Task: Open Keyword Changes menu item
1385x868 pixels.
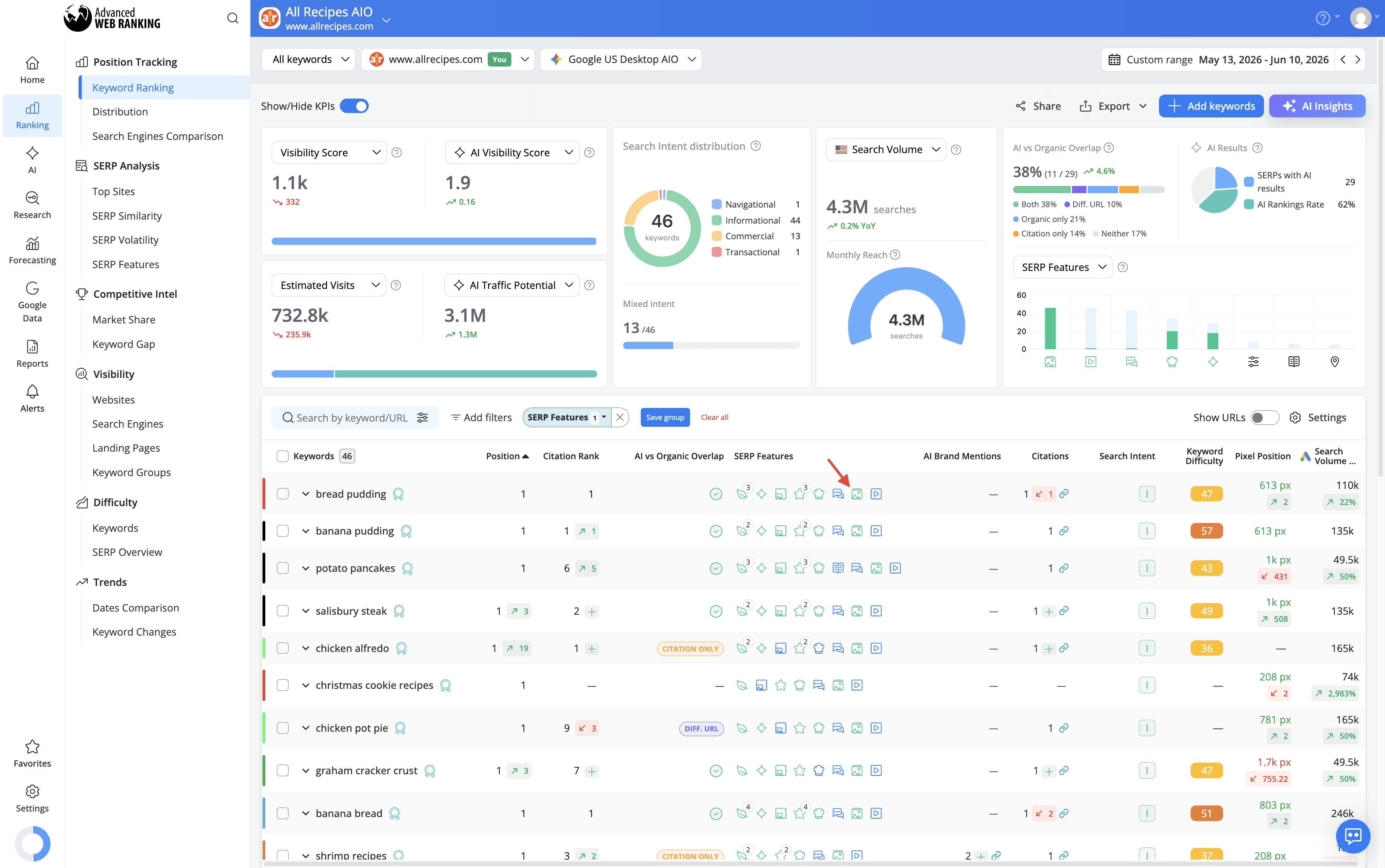Action: tap(134, 632)
